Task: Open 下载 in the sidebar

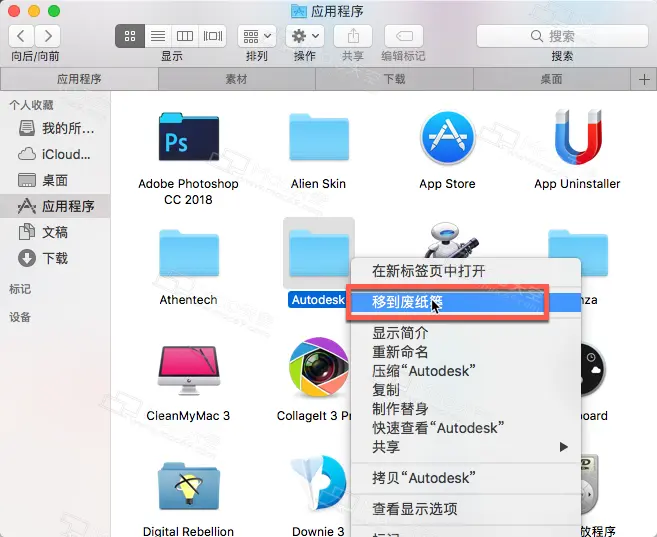Action: click(x=55, y=258)
